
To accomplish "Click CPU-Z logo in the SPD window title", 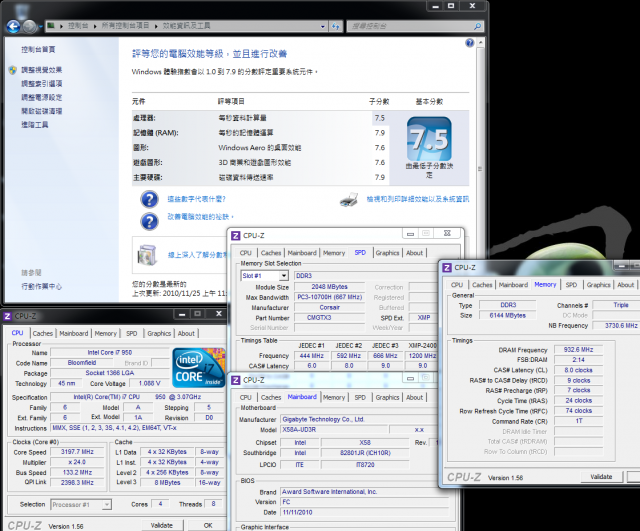I will tap(236, 236).
